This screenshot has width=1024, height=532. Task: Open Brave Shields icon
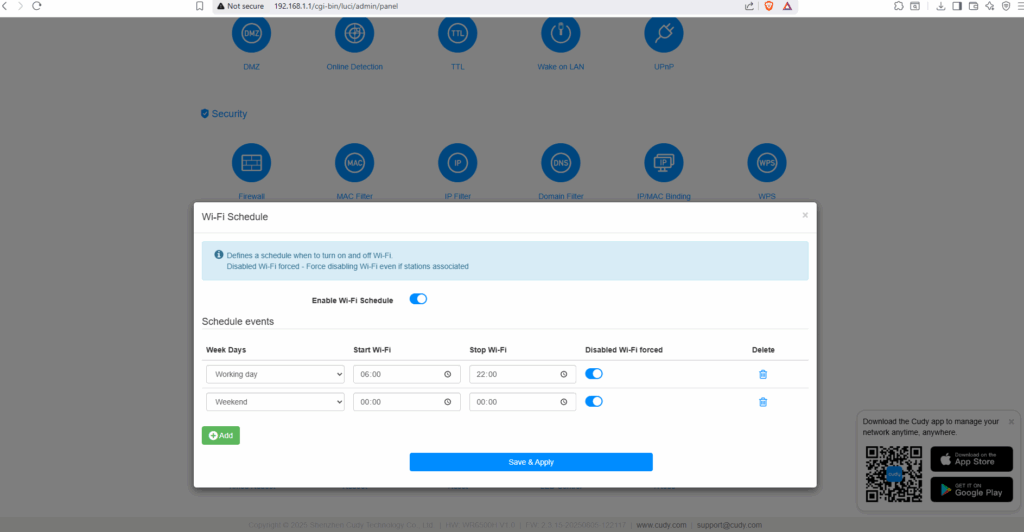click(769, 6)
